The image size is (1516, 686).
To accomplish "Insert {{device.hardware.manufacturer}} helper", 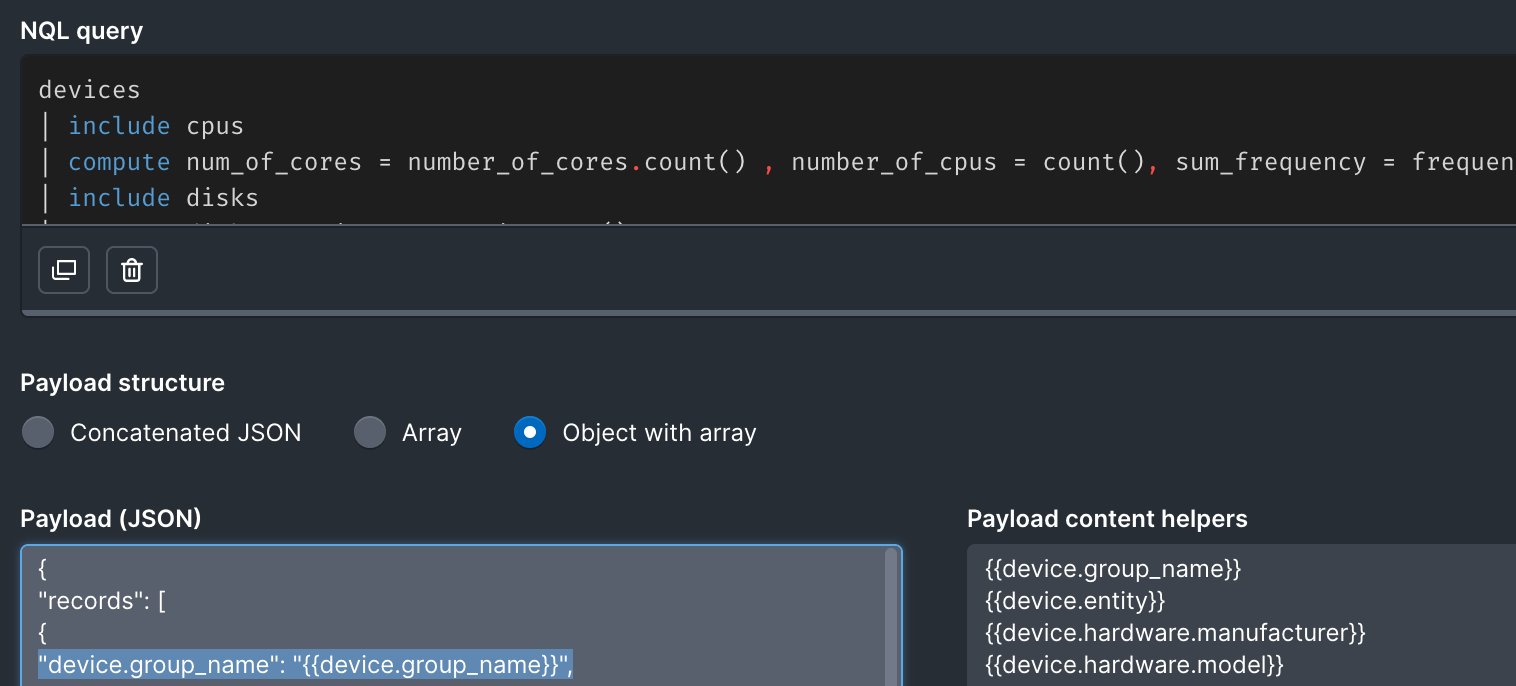I will pos(1175,633).
